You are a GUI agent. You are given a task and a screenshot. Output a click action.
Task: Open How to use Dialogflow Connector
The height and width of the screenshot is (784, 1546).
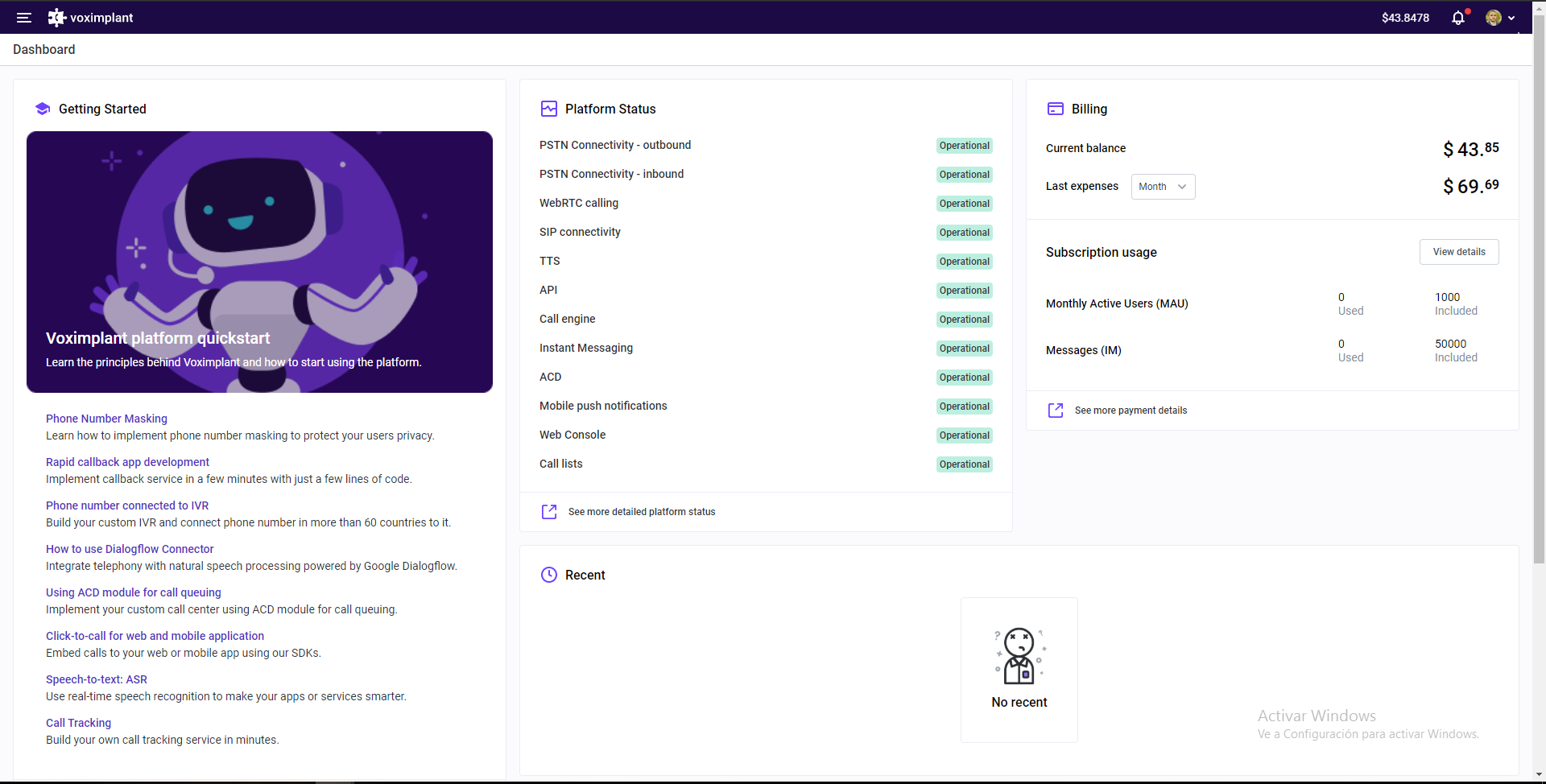pos(130,549)
